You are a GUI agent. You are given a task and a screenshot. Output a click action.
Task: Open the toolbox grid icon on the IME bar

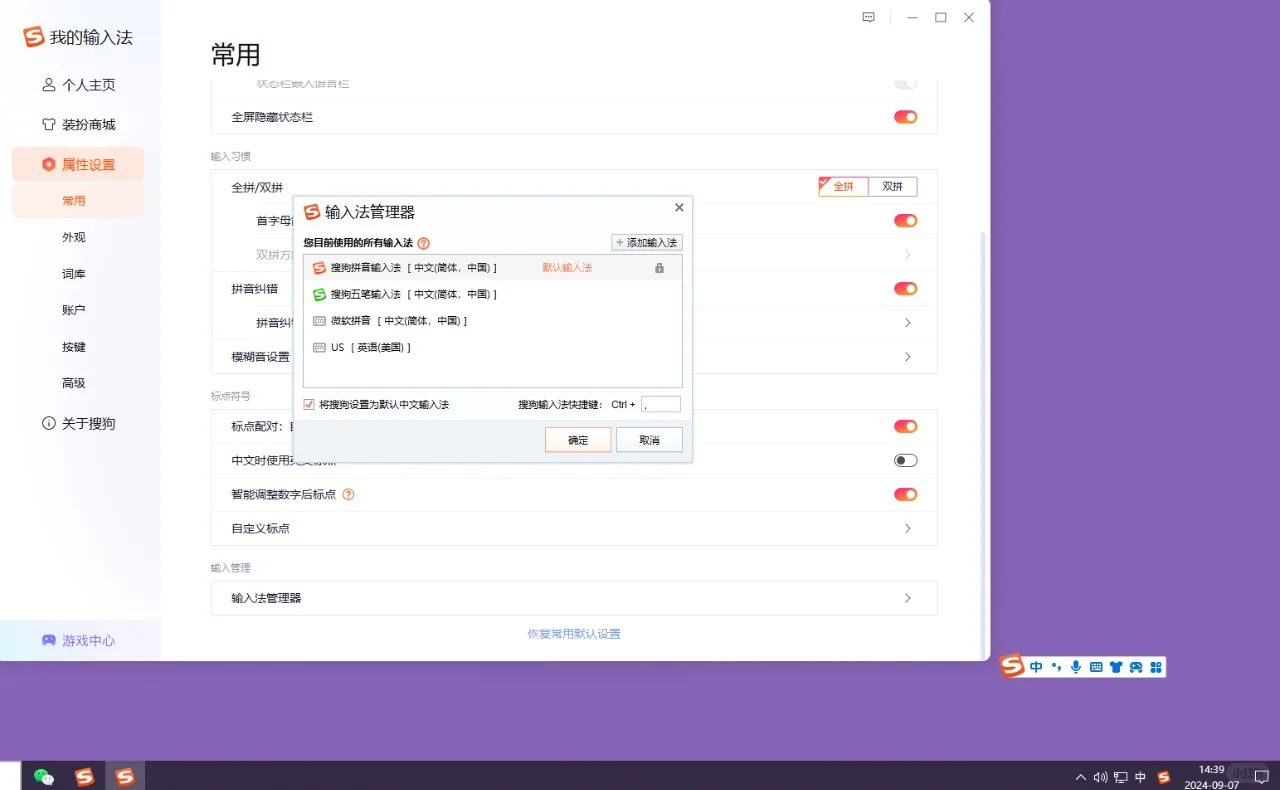coord(1156,667)
